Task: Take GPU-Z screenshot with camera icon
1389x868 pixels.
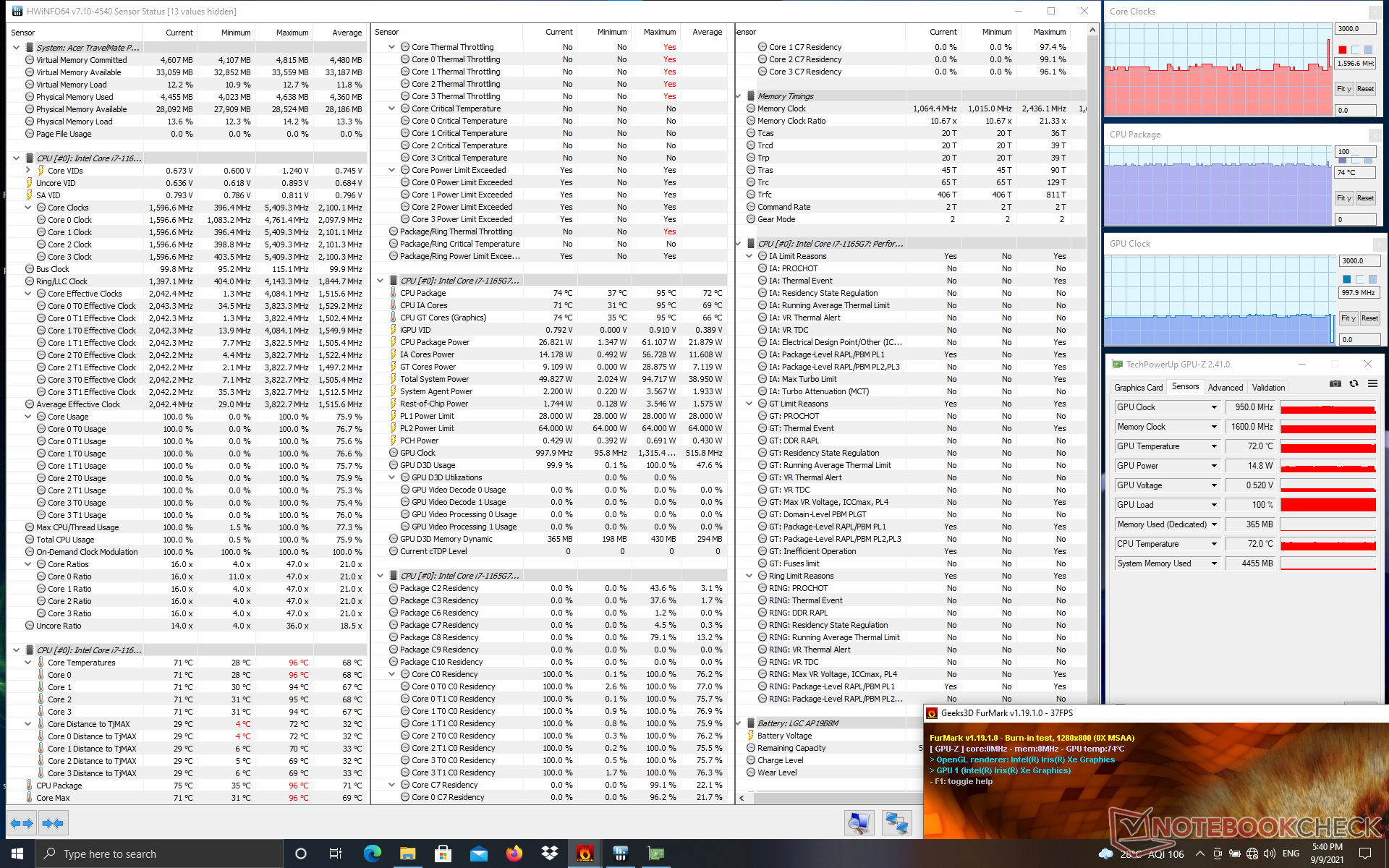Action: click(x=1335, y=384)
